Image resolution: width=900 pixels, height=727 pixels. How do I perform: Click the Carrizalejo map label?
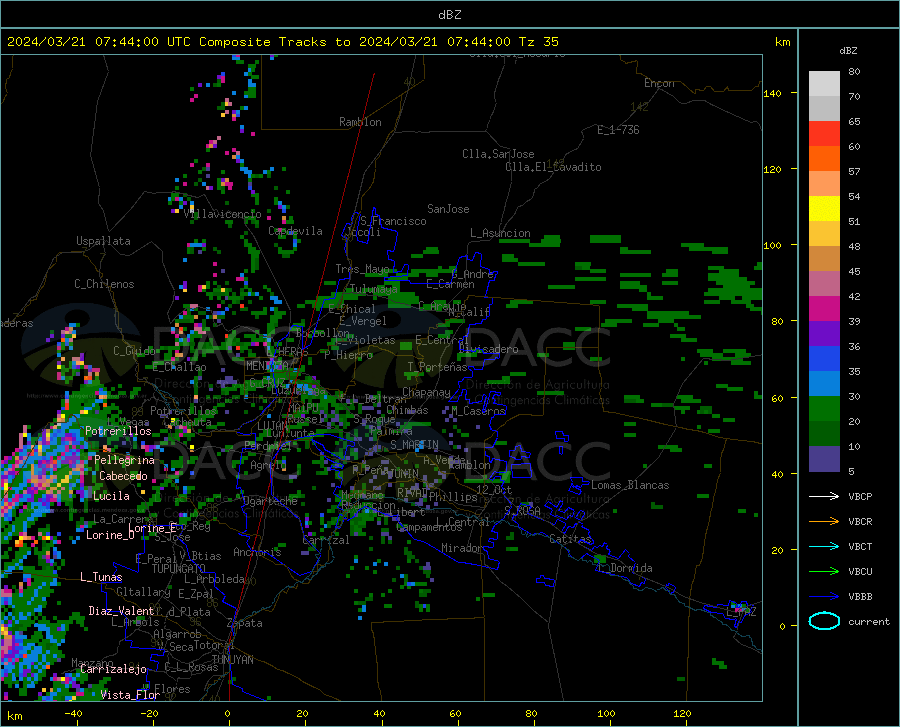(114, 669)
